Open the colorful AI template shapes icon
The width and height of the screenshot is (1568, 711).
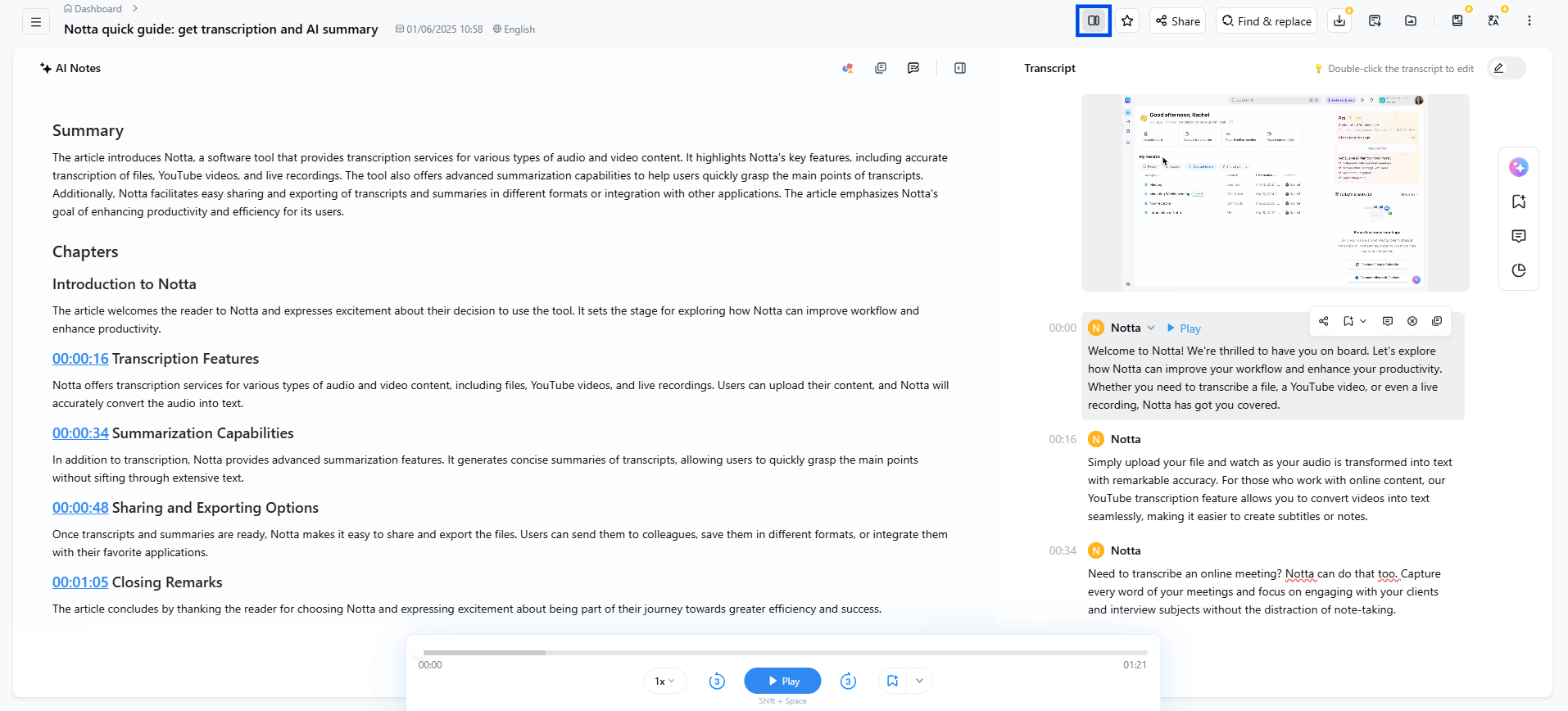pyautogui.click(x=848, y=69)
